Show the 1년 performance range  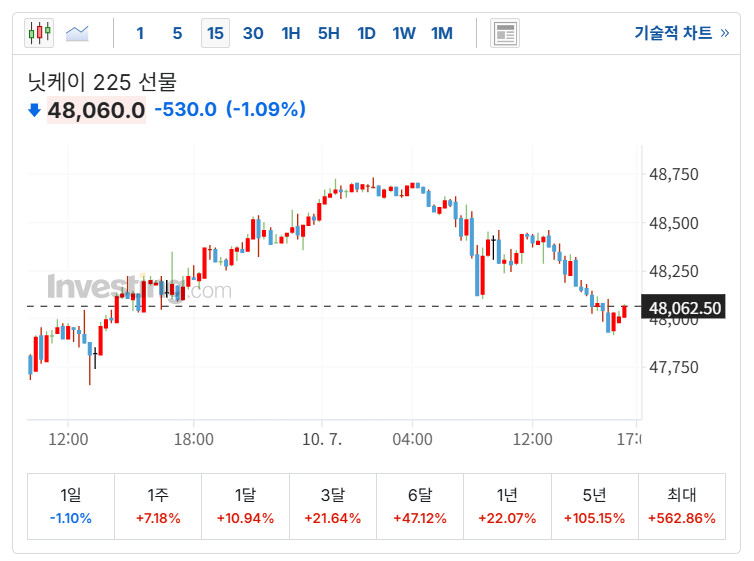click(x=507, y=506)
